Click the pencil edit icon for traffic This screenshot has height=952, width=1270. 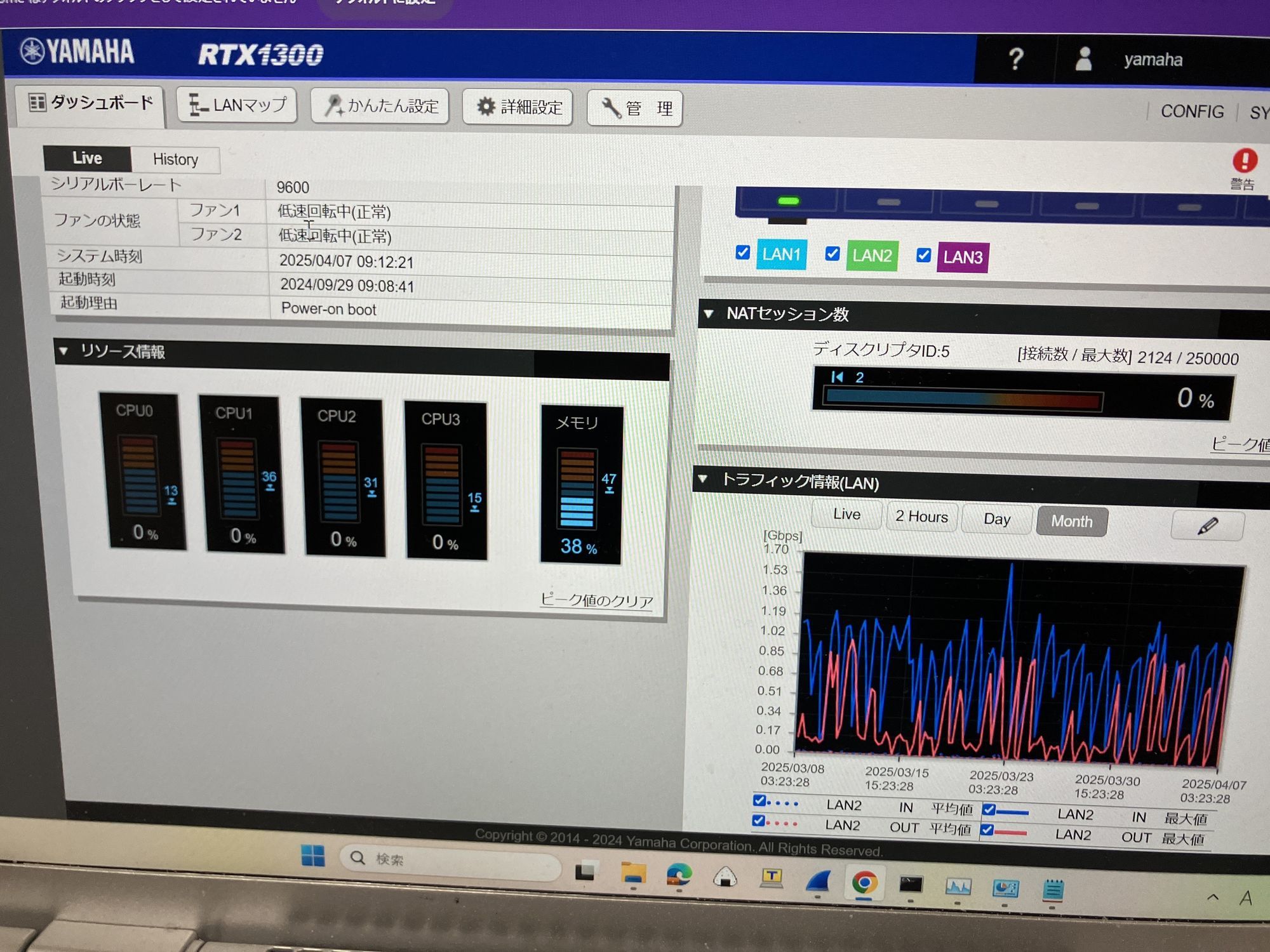coord(1207,526)
